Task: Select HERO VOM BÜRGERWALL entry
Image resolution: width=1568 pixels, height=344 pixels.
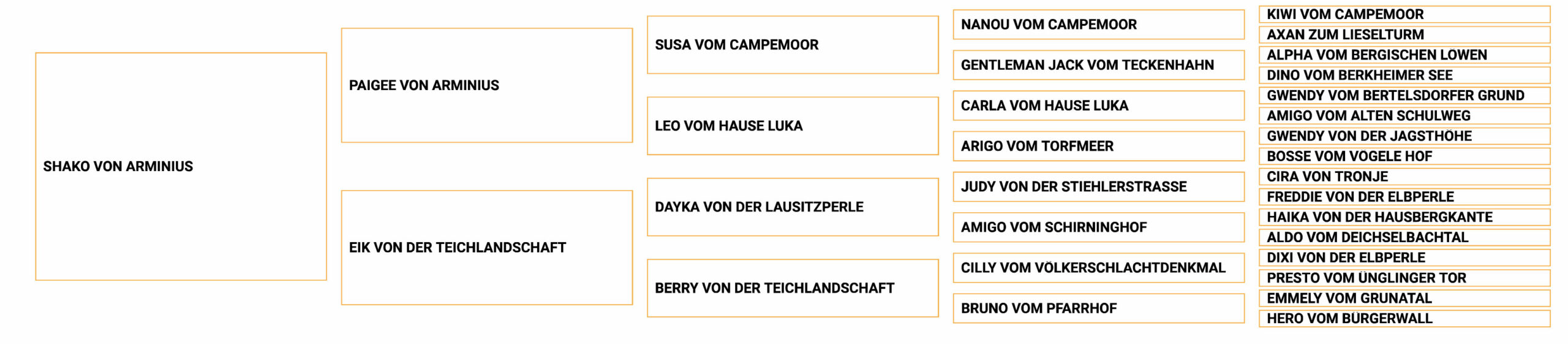Action: tap(1404, 318)
